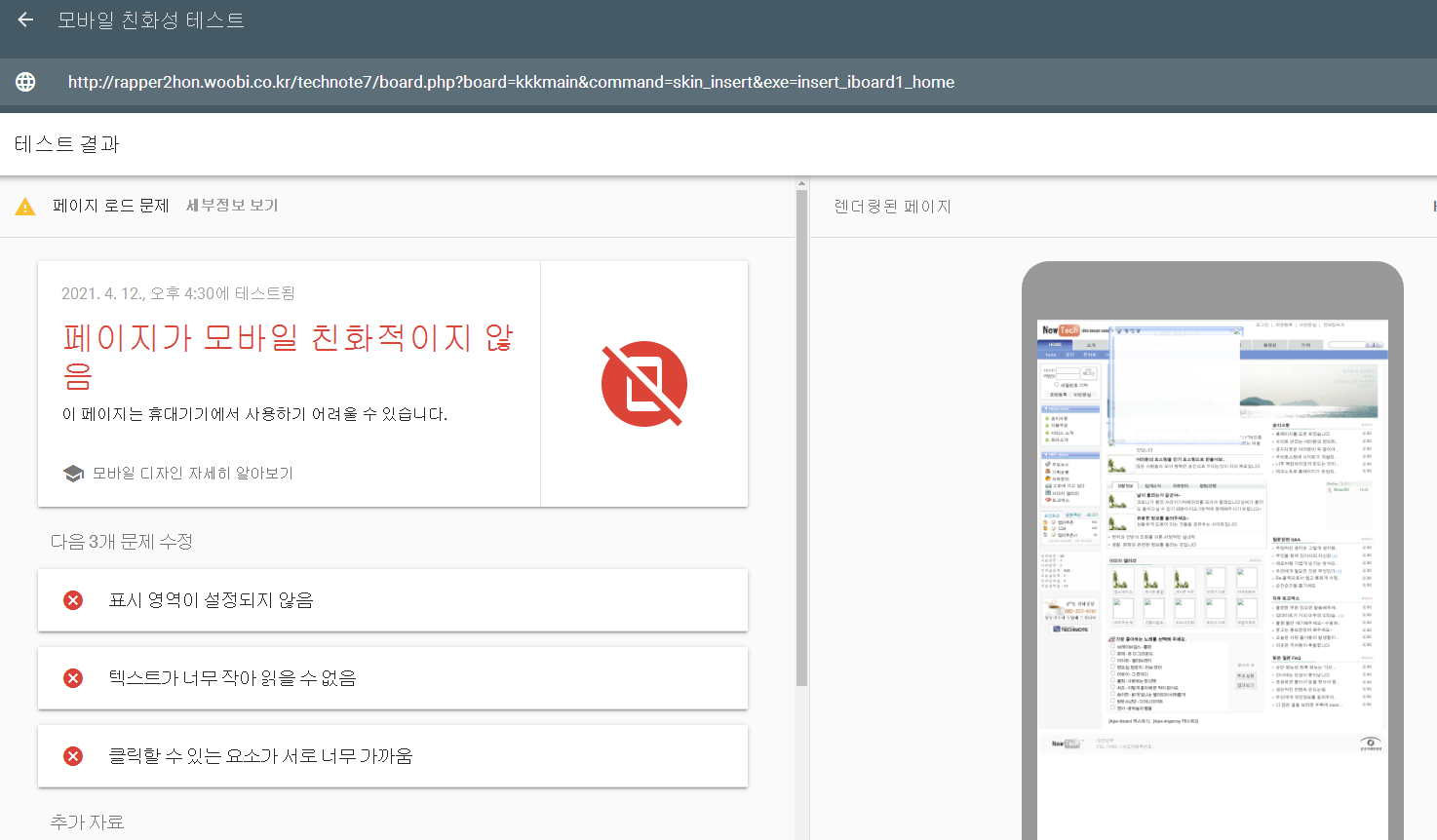Click the red not-mobile-friendly phone icon
Image resolution: width=1437 pixels, height=840 pixels.
(x=644, y=384)
